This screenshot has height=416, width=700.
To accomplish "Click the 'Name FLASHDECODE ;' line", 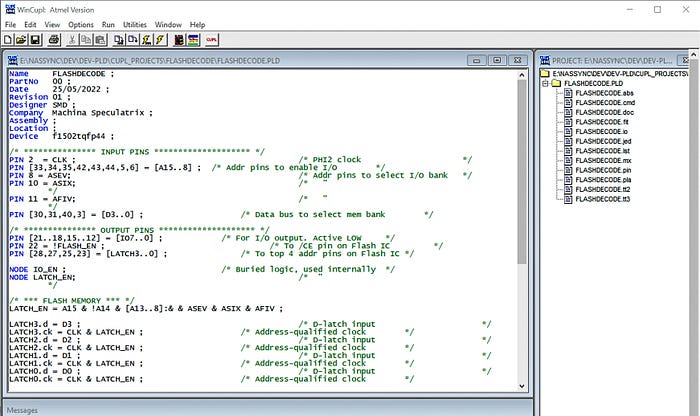I will coord(62,74).
